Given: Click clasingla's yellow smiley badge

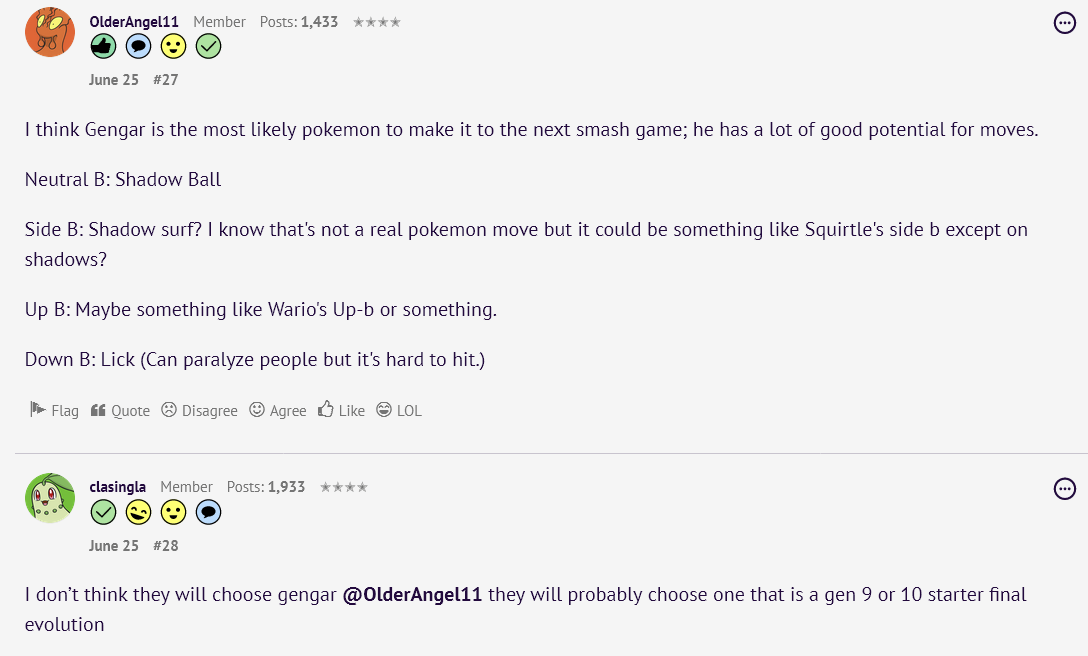Looking at the screenshot, I should pyautogui.click(x=173, y=512).
